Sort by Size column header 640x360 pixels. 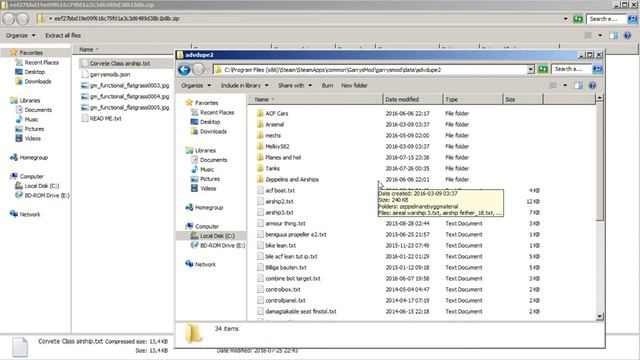(x=522, y=99)
